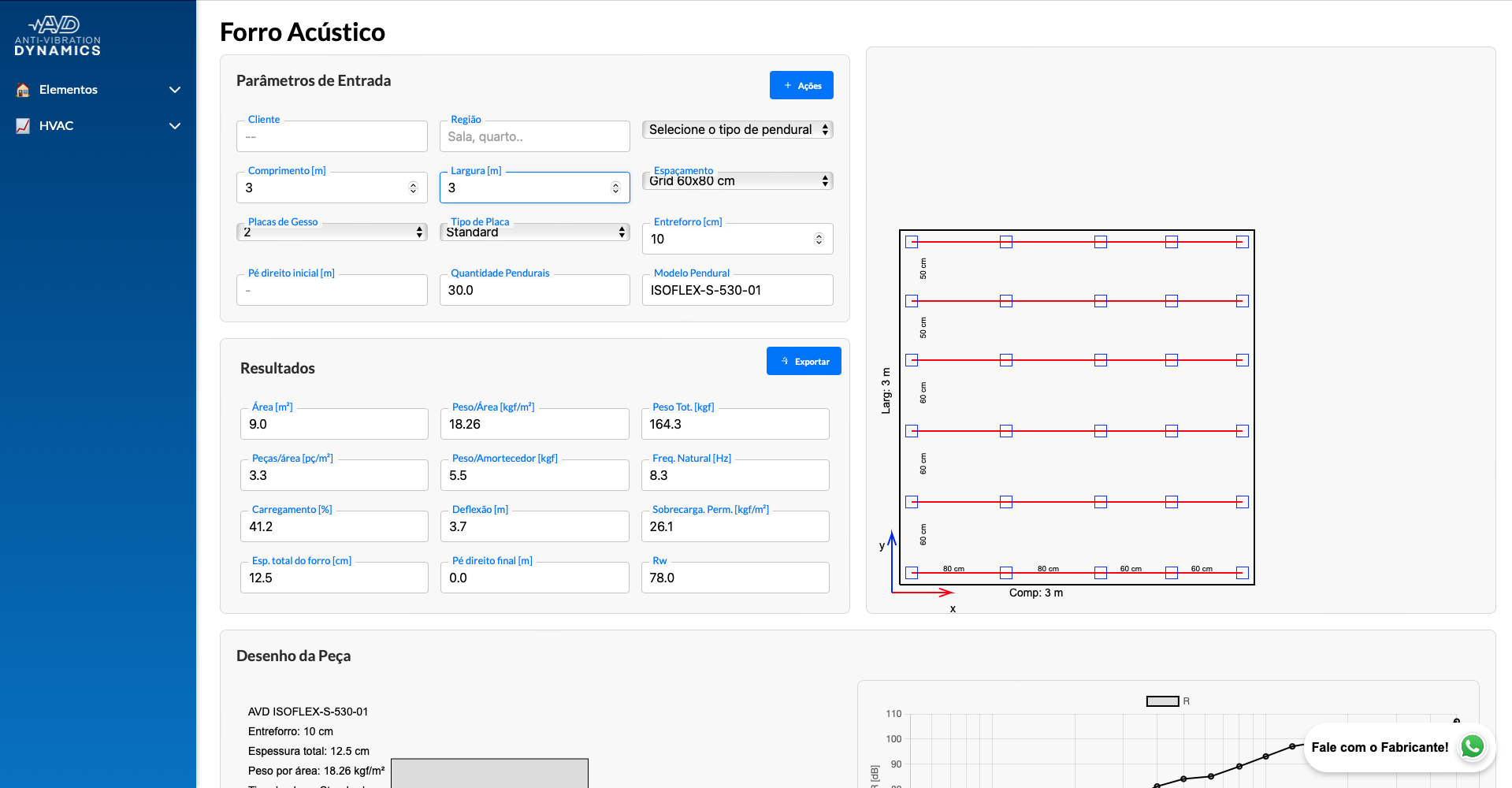
Task: Click the Região input field
Action: [534, 136]
